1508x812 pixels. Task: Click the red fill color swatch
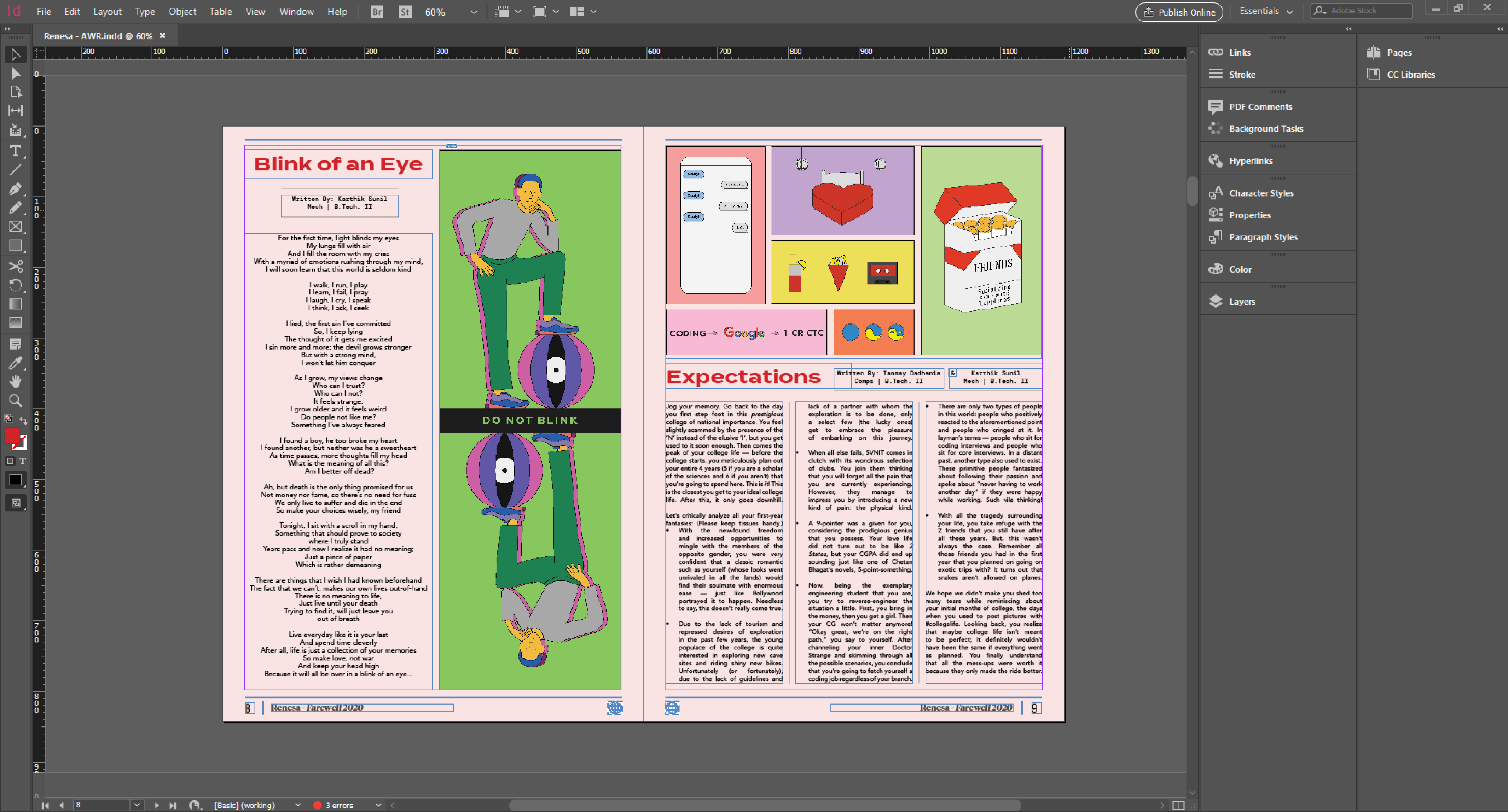[12, 435]
